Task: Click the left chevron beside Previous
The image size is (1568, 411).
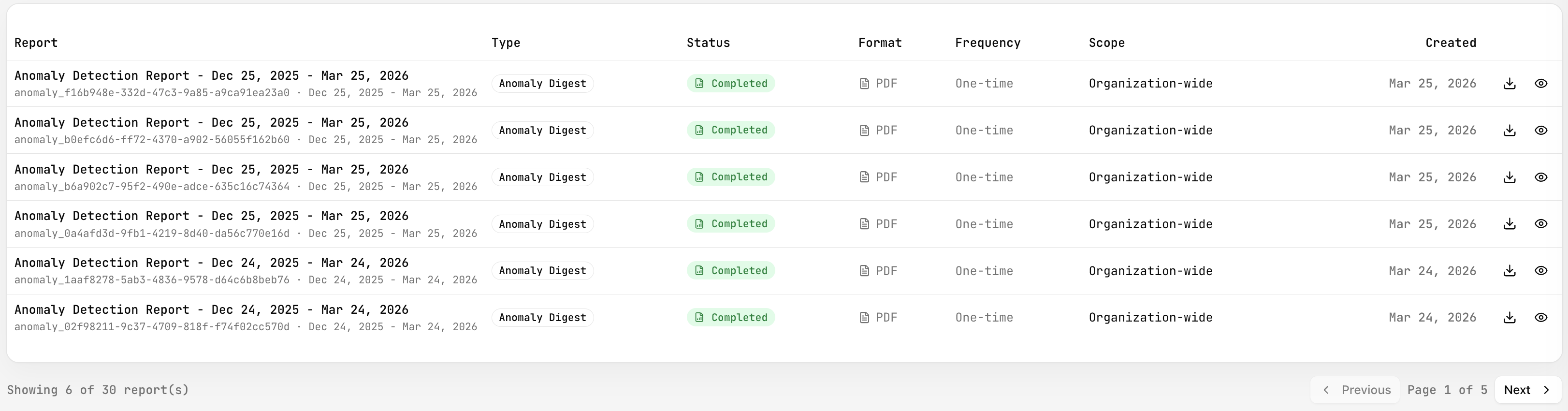Action: click(1326, 390)
